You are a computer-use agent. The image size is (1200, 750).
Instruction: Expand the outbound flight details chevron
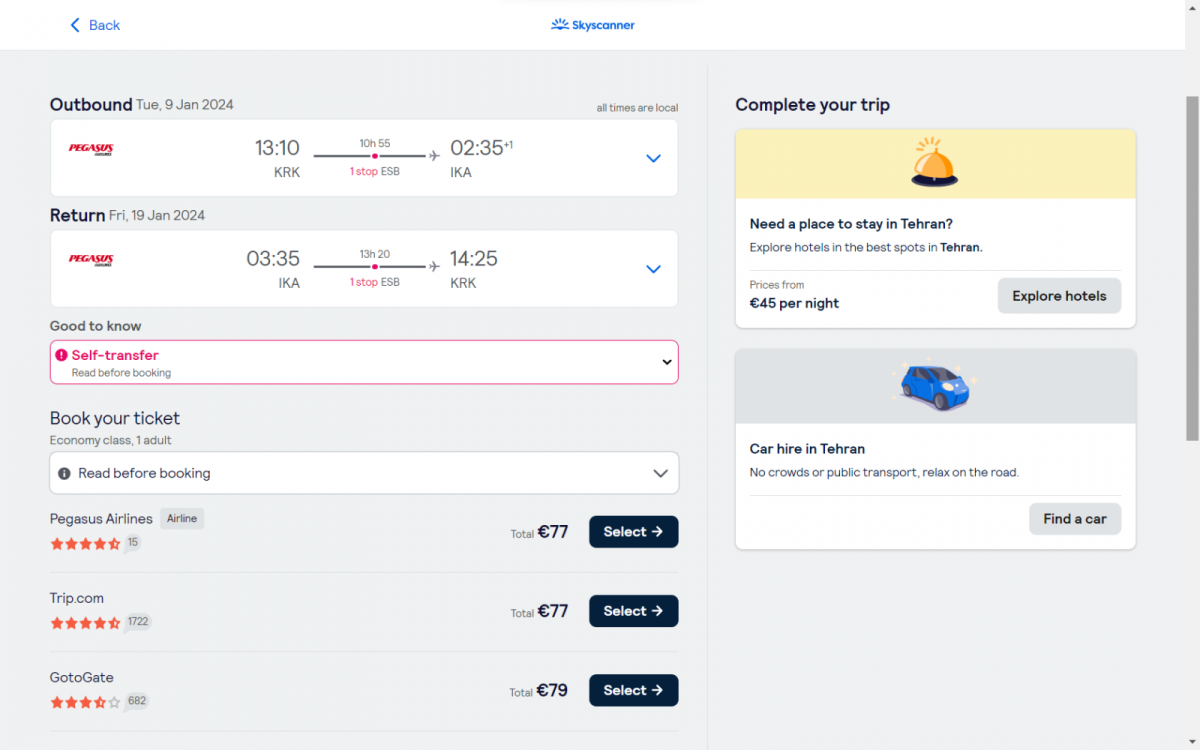653,158
